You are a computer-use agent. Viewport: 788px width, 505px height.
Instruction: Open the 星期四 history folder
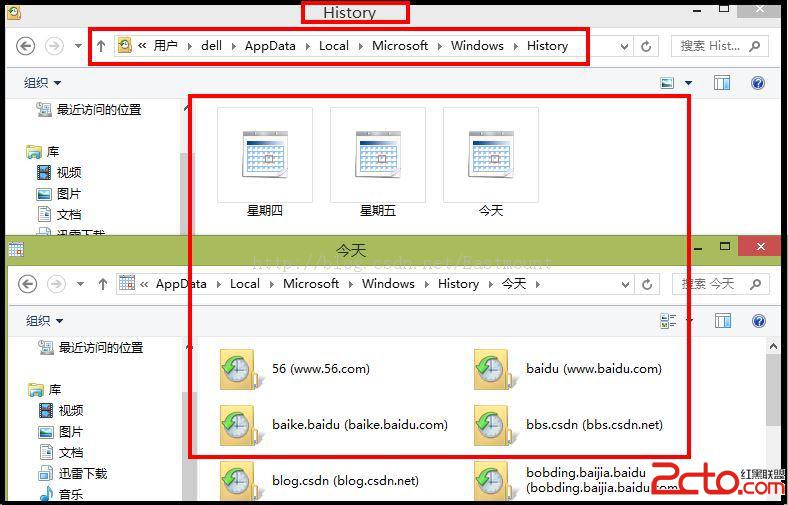[x=265, y=162]
